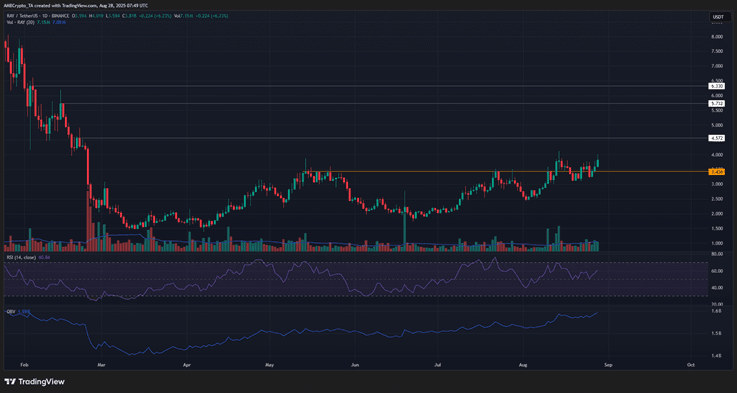The image size is (737, 393).
Task: Click the Mar label on time axis
Action: 103,365
